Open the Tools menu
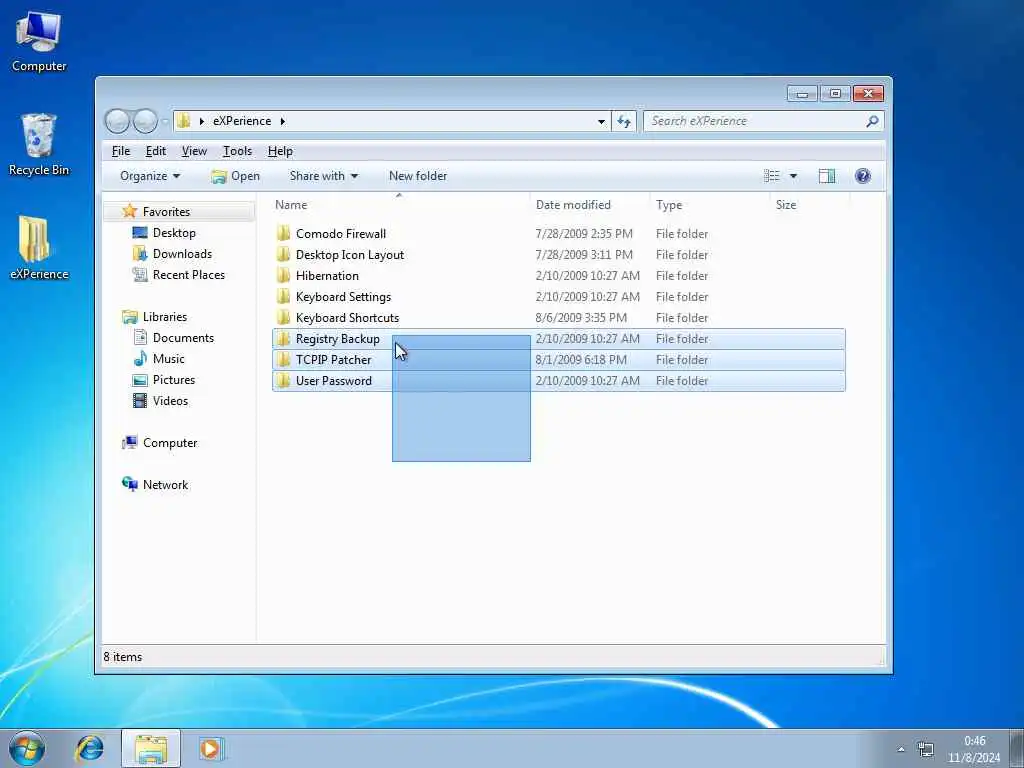Image resolution: width=1024 pixels, height=768 pixels. point(237,151)
